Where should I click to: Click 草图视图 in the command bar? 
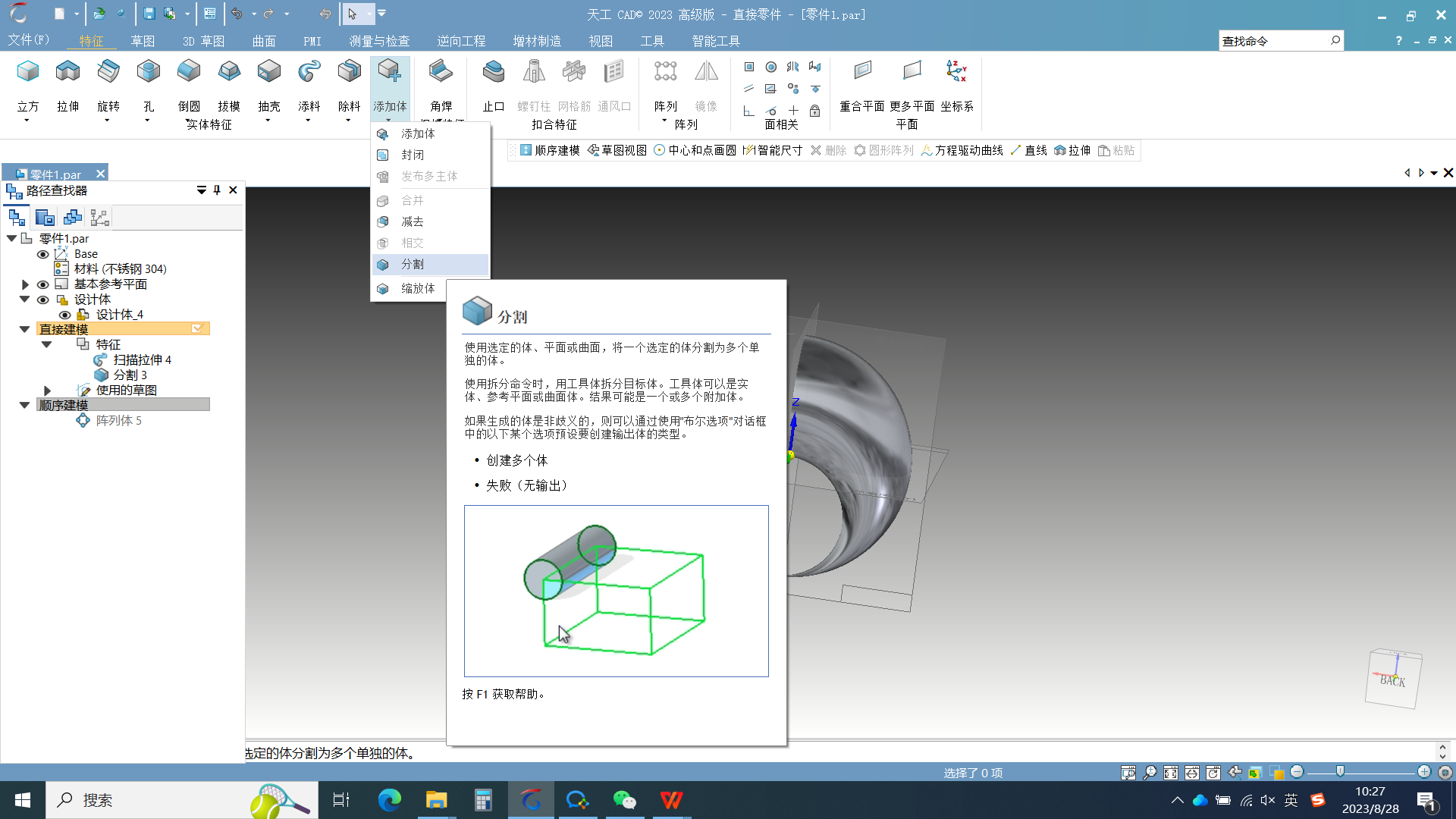[617, 150]
